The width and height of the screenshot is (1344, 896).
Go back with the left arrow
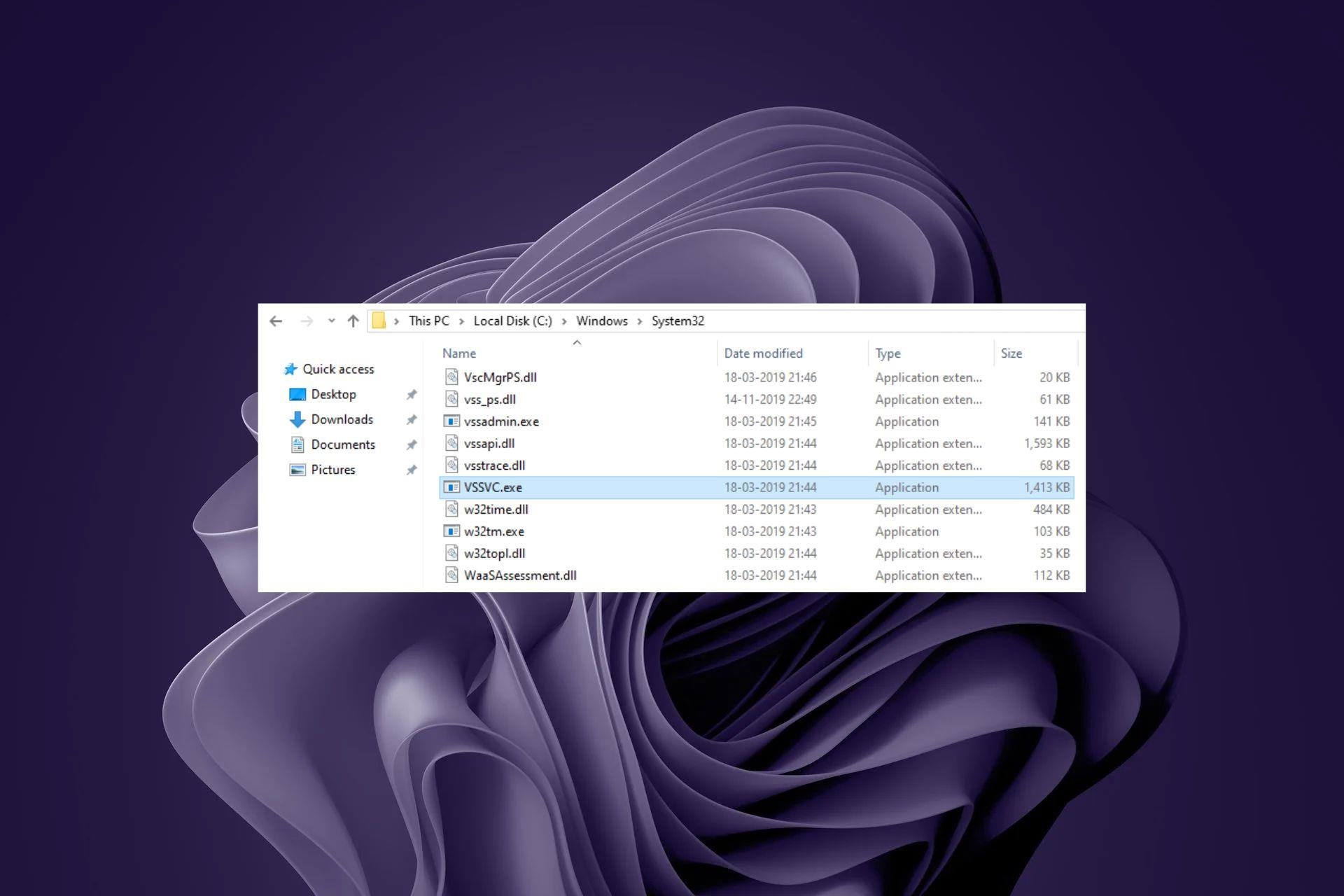tap(276, 321)
